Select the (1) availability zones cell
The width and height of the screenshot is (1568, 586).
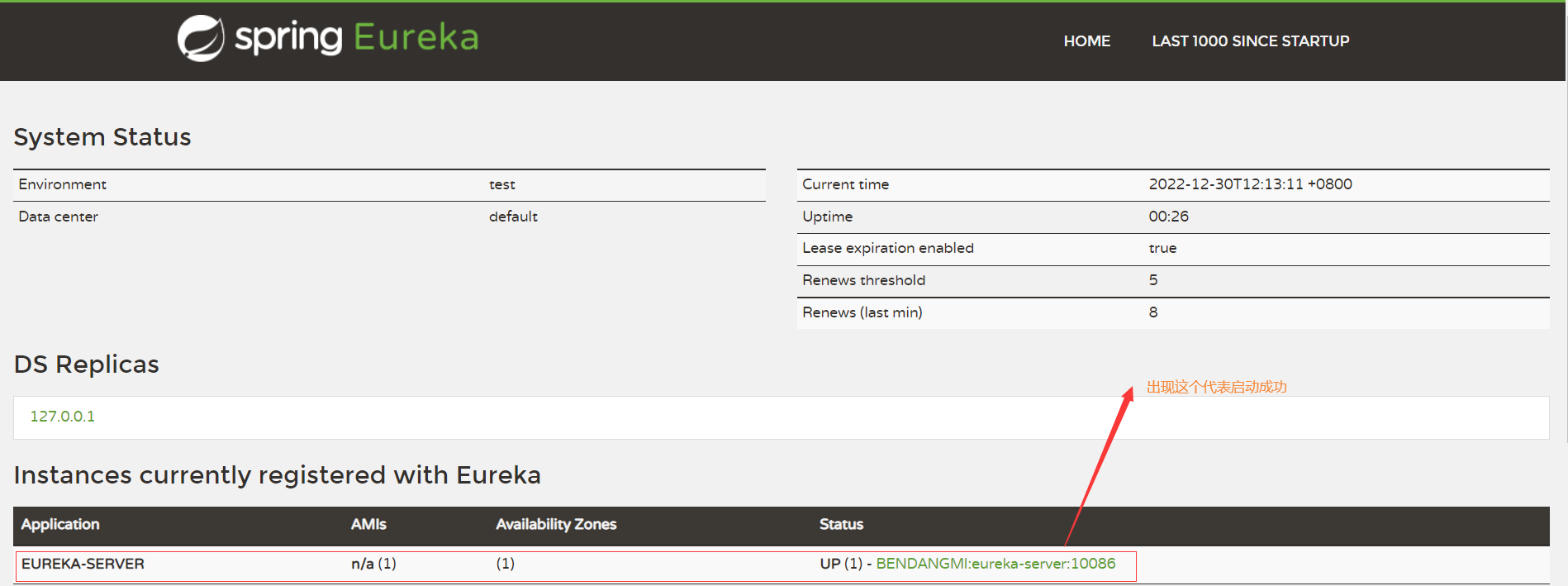click(505, 564)
